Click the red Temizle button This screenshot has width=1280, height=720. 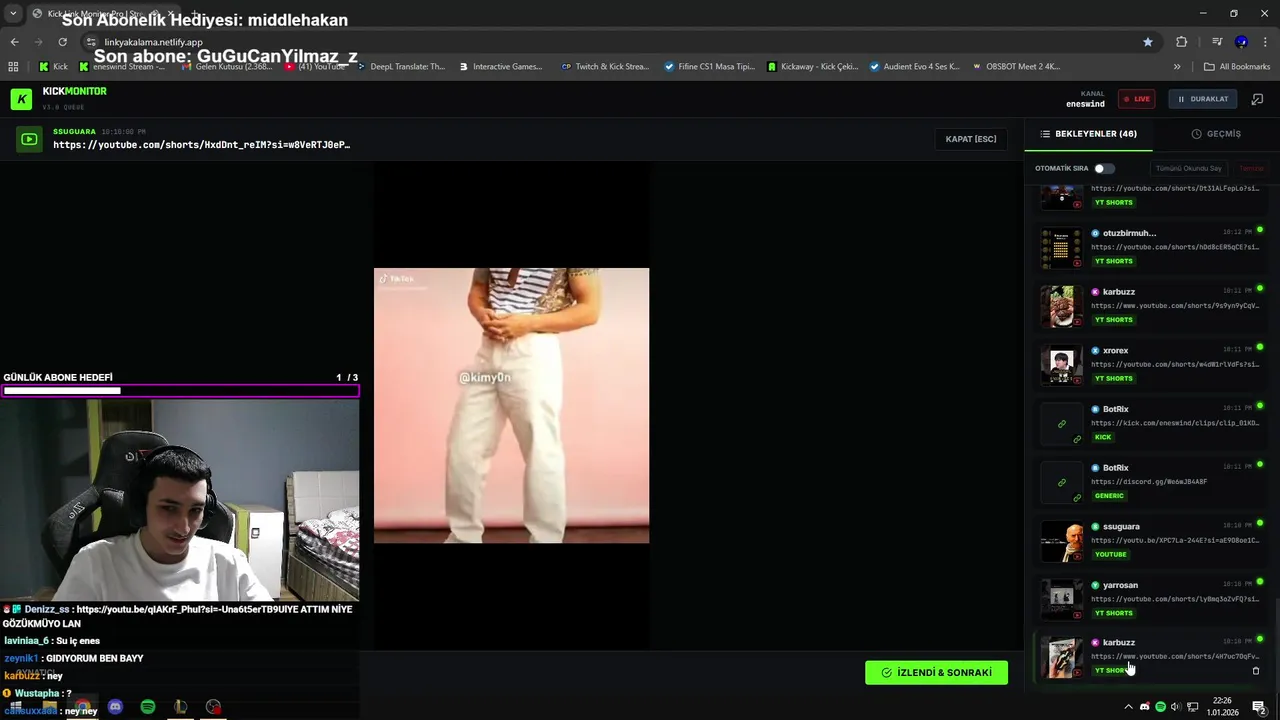[1252, 168]
